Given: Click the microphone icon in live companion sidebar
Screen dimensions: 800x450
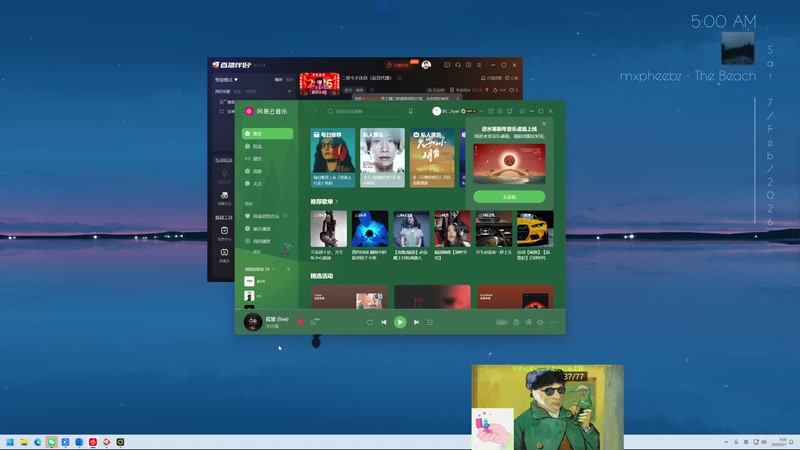Looking at the screenshot, I should [224, 174].
